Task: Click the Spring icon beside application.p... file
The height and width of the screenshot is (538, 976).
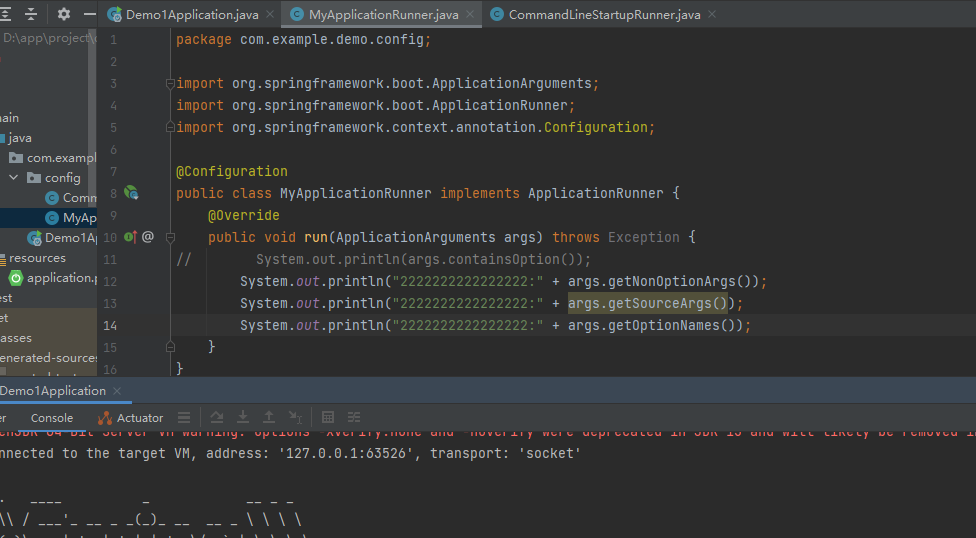Action: pyautogui.click(x=16, y=278)
